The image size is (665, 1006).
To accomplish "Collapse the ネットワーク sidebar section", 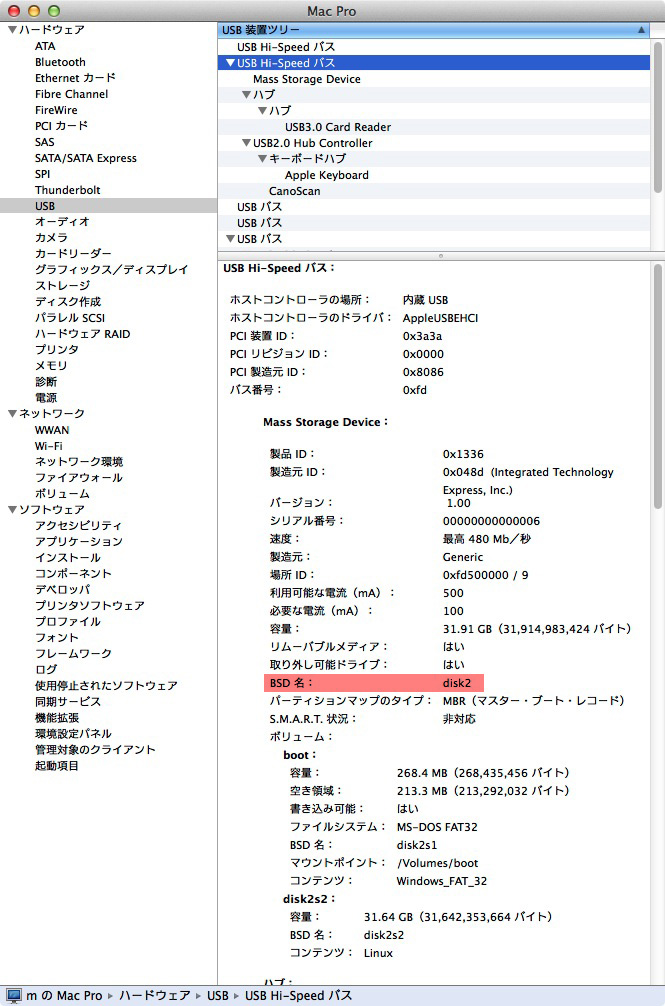I will (x=12, y=414).
